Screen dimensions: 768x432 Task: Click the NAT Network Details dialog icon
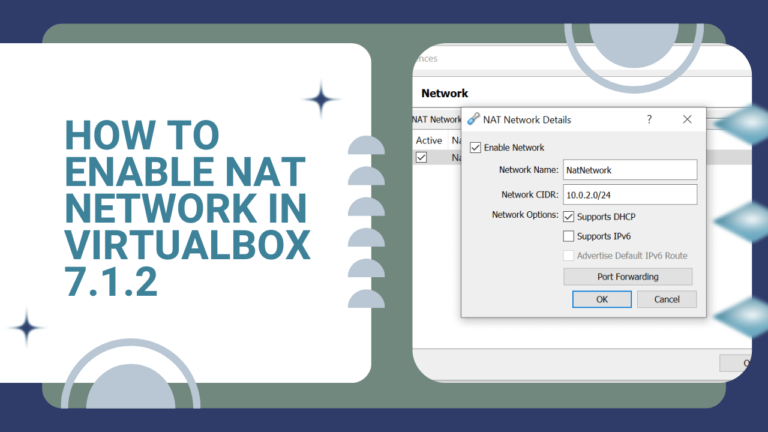473,119
